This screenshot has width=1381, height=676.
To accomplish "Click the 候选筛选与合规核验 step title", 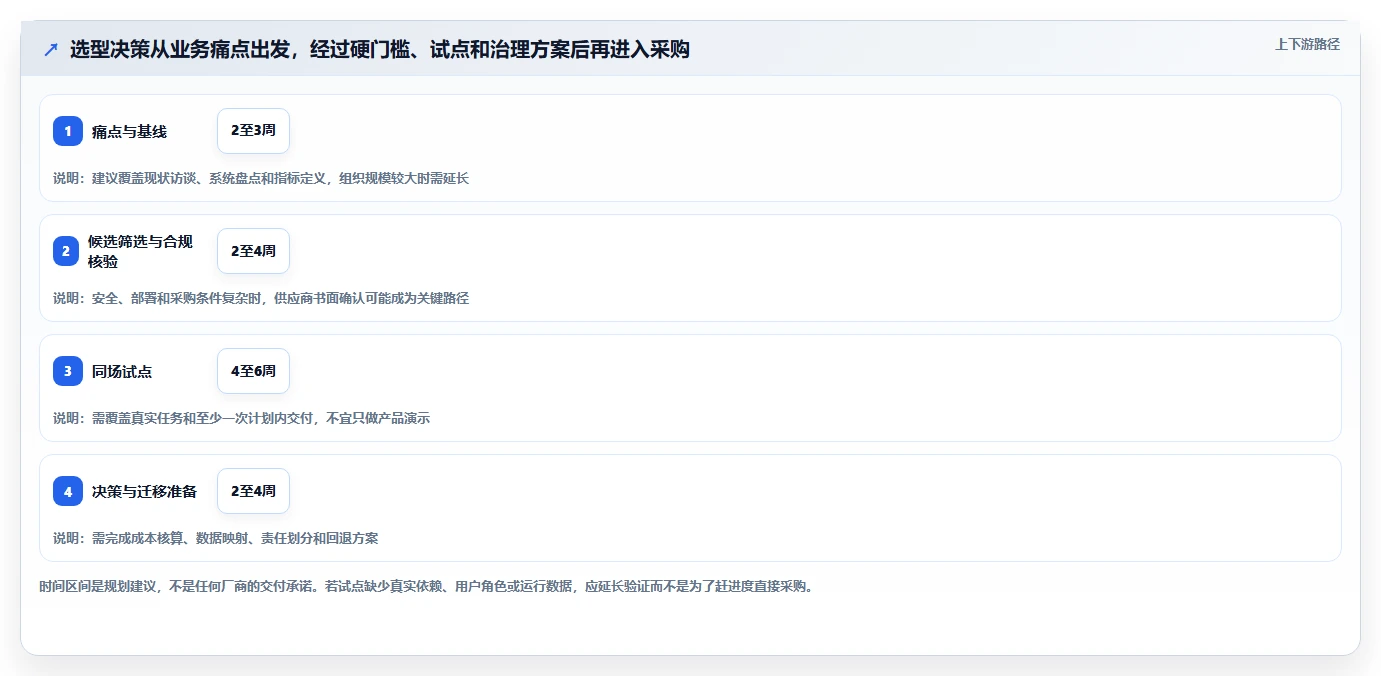I will point(140,251).
